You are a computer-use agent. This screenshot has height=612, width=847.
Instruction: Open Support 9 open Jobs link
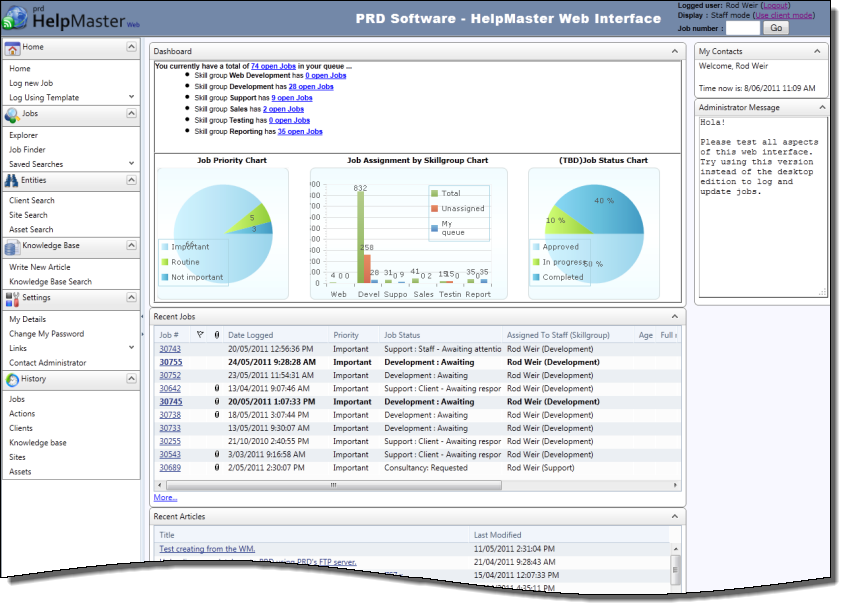click(x=292, y=98)
